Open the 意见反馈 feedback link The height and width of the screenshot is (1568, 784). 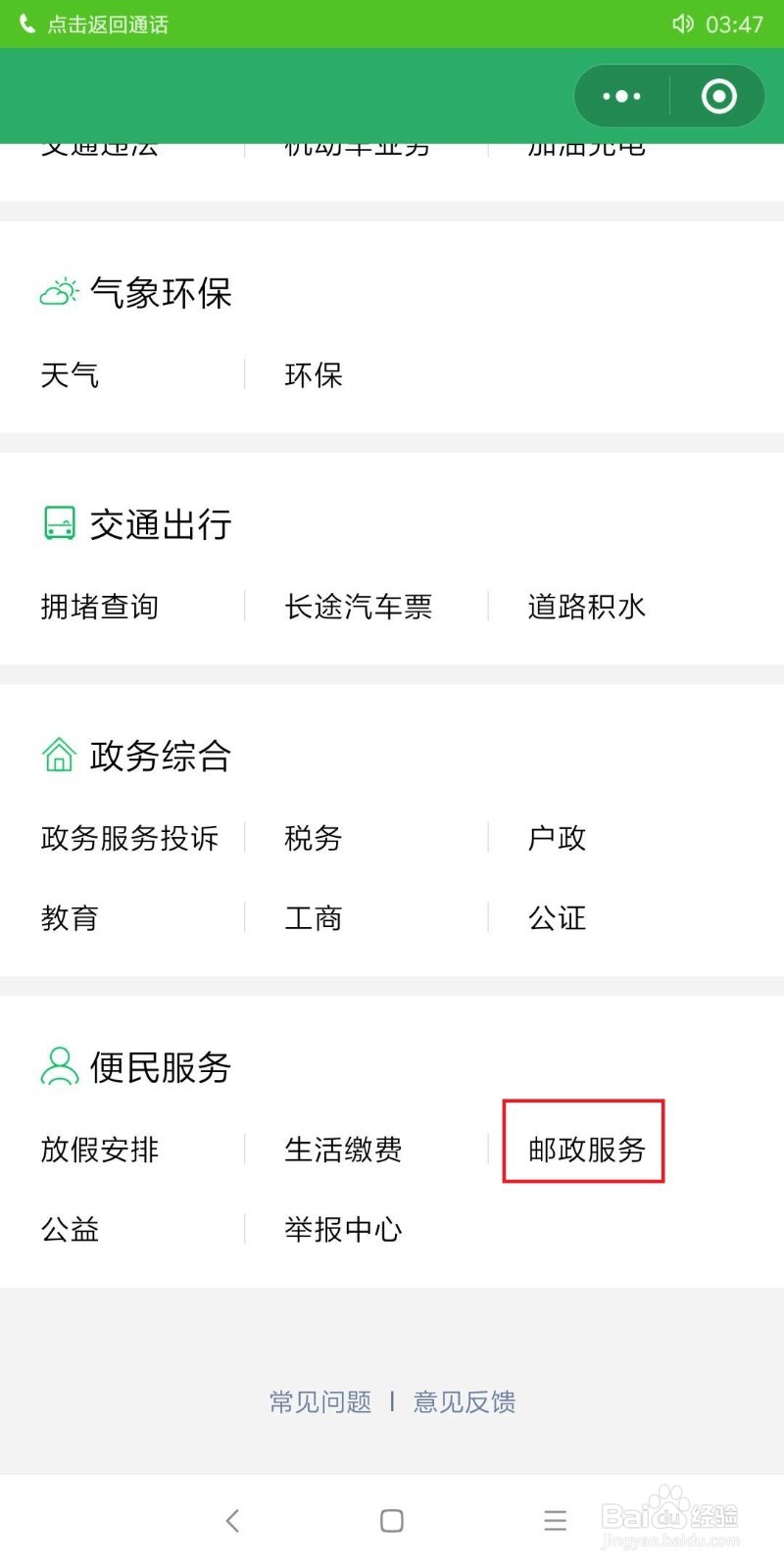point(465,1401)
